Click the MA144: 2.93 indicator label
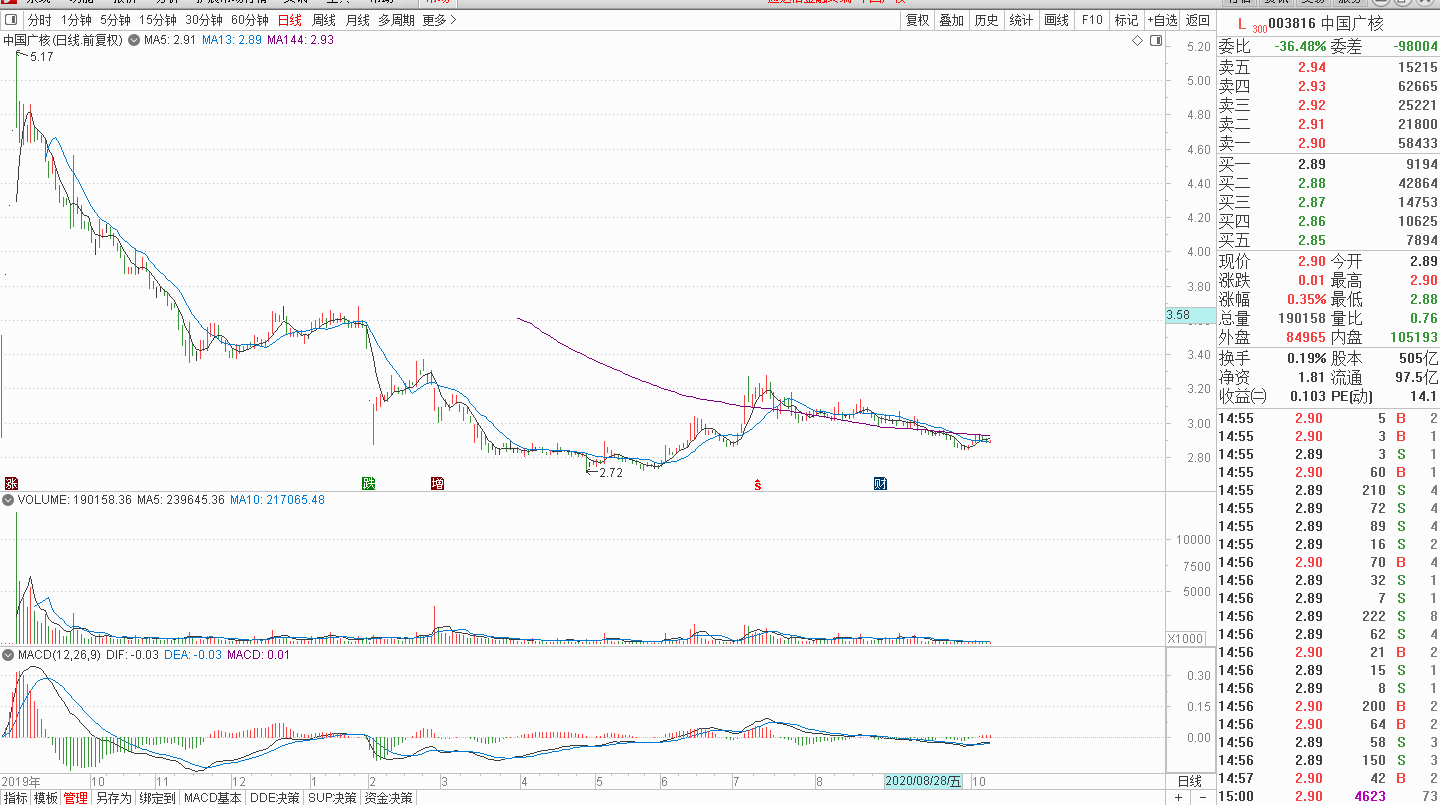The image size is (1440, 805). [x=301, y=41]
